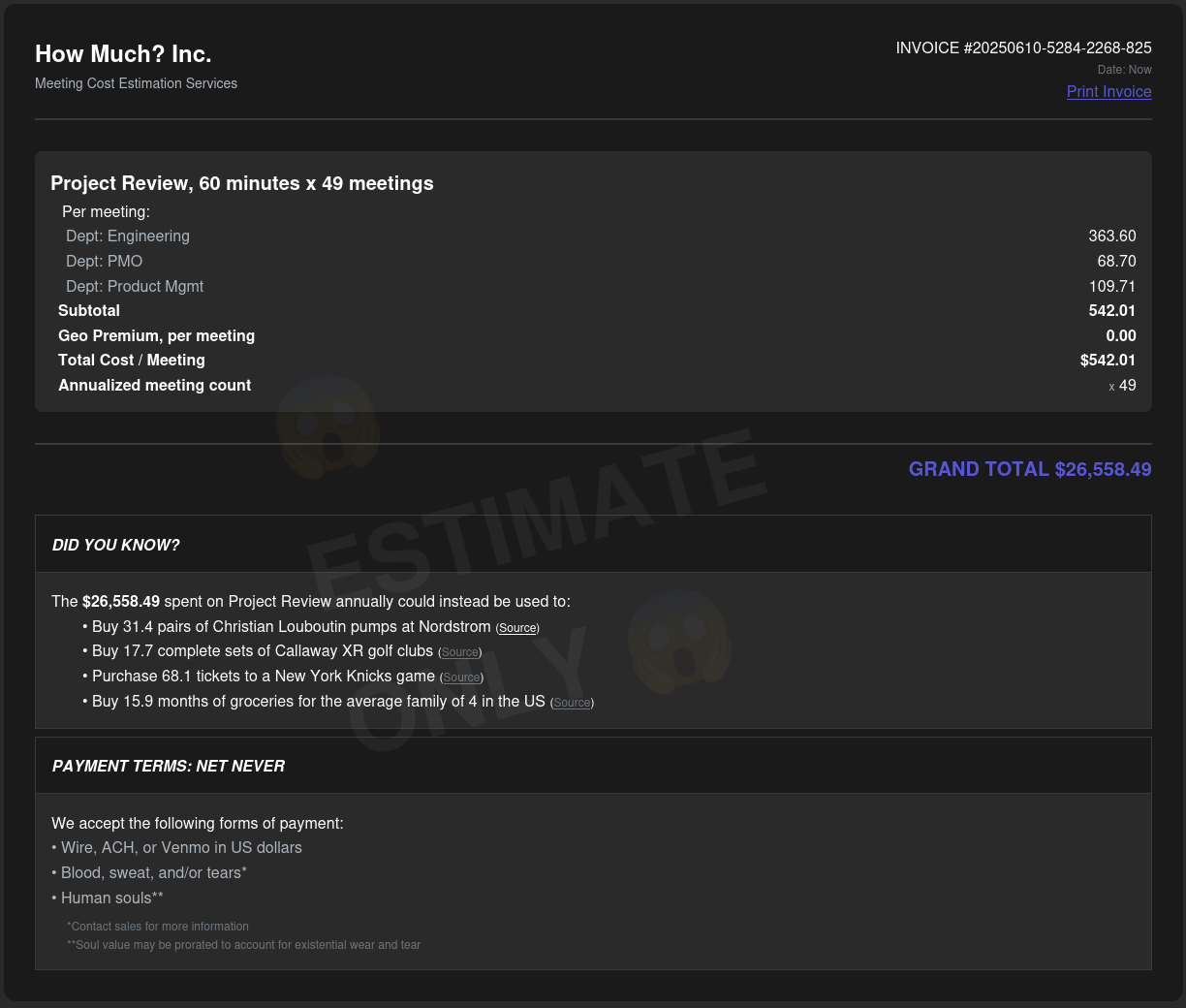Click the Dept: PMO line item
Viewport: 1186px width, 1008px height.
click(105, 262)
